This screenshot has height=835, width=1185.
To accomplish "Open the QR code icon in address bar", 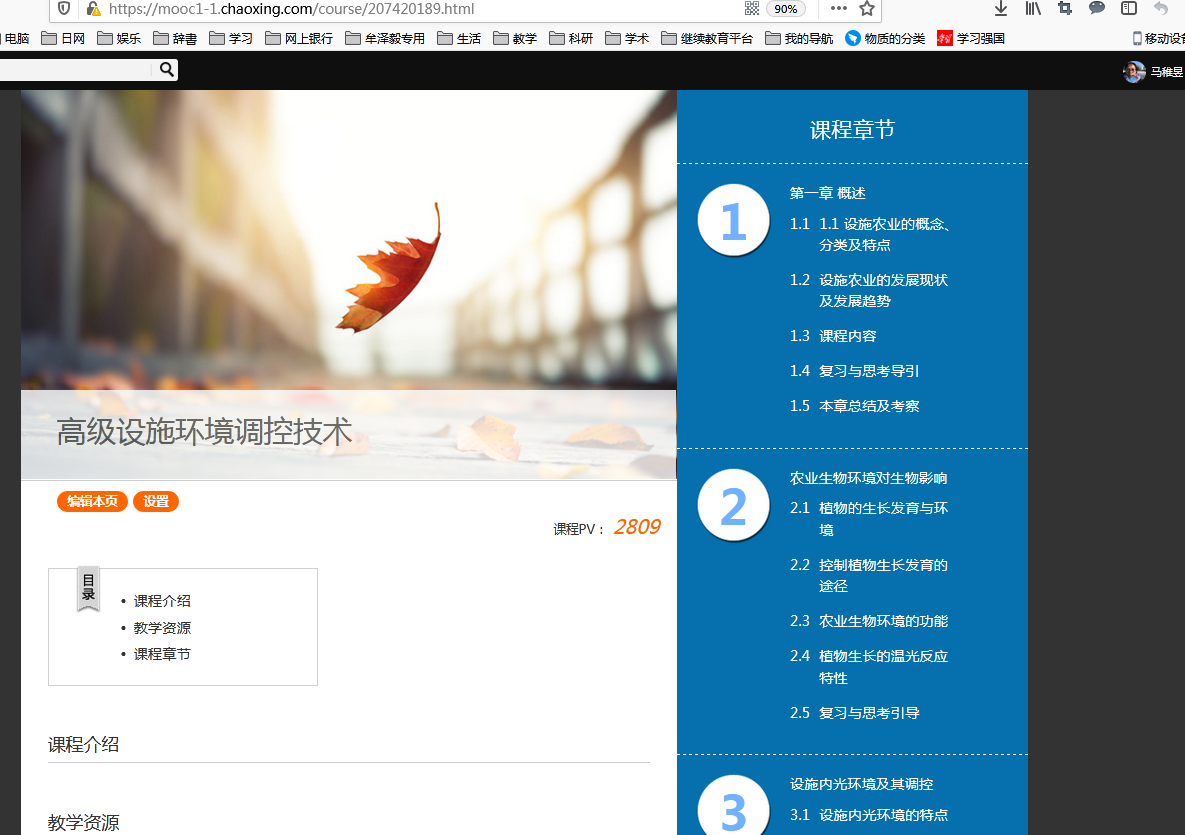I will pyautogui.click(x=752, y=9).
